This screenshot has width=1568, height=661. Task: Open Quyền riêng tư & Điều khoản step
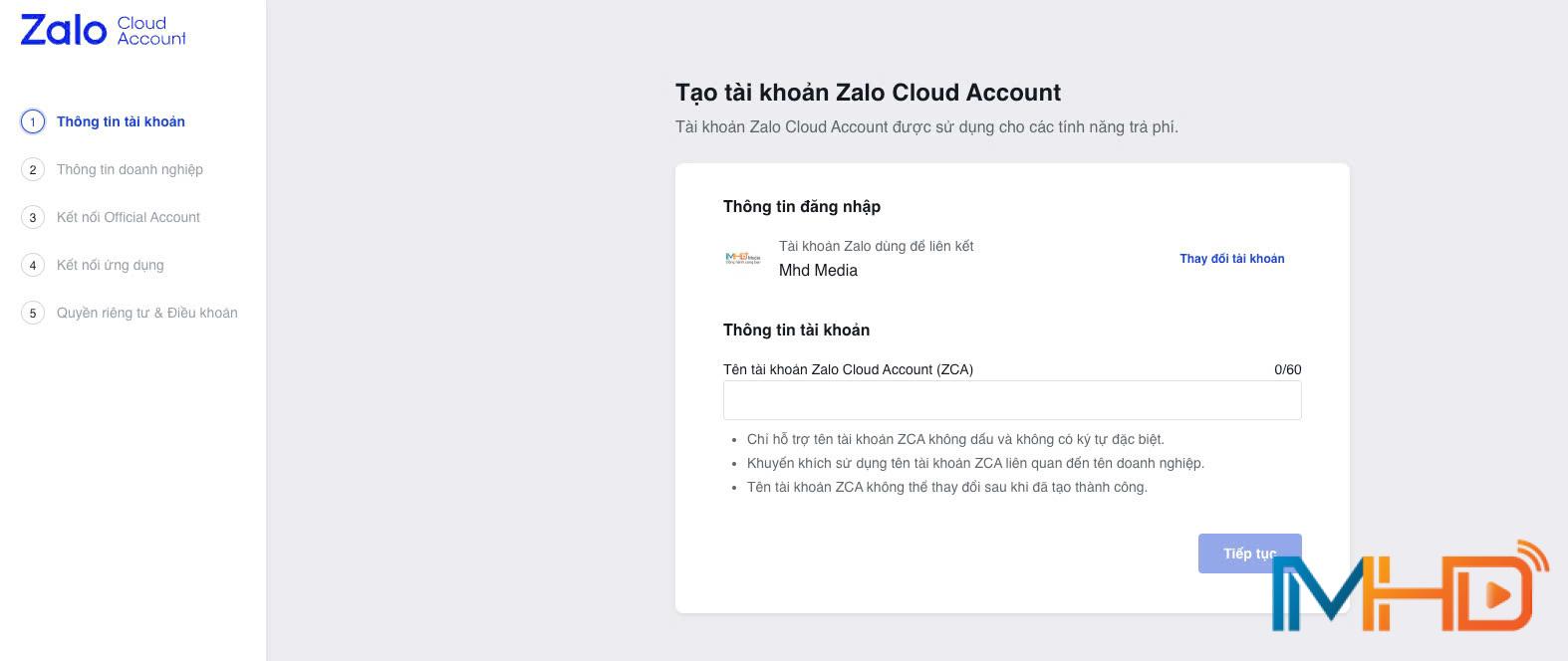pos(146,313)
